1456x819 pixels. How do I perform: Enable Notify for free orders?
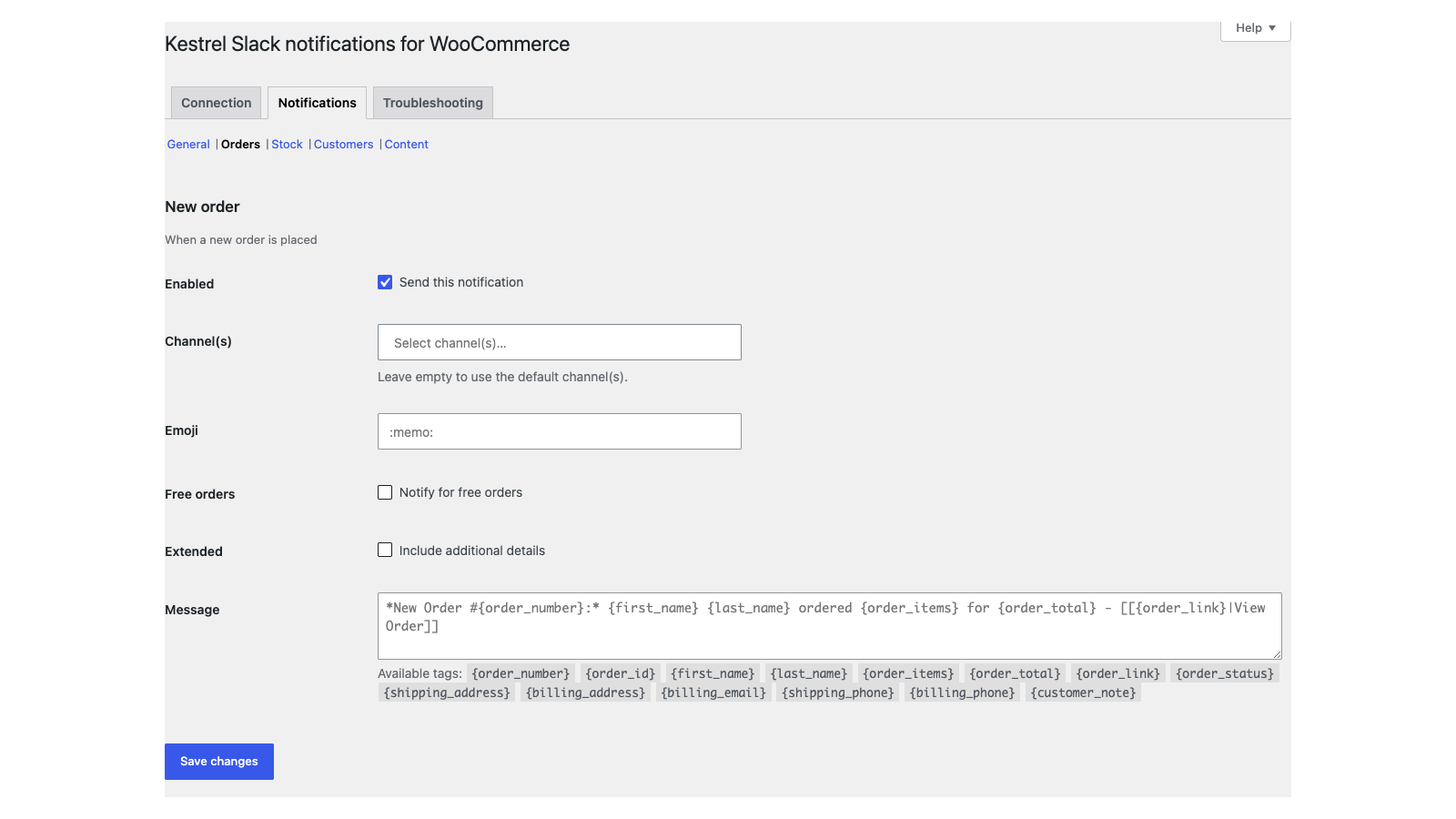[385, 492]
